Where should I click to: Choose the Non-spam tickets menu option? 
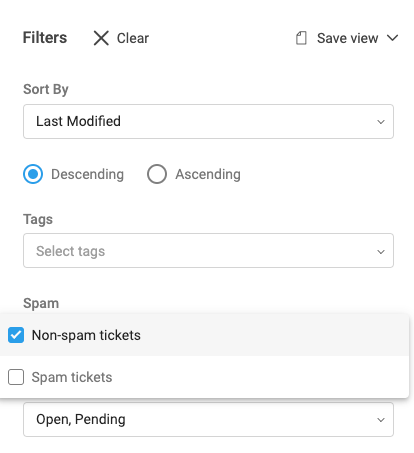coord(204,335)
